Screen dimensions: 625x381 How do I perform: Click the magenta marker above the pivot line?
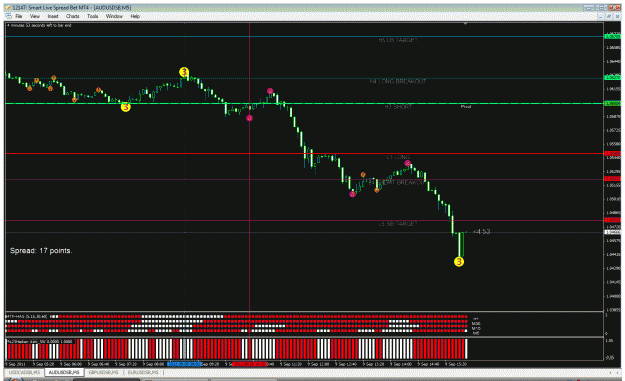pyautogui.click(x=270, y=91)
